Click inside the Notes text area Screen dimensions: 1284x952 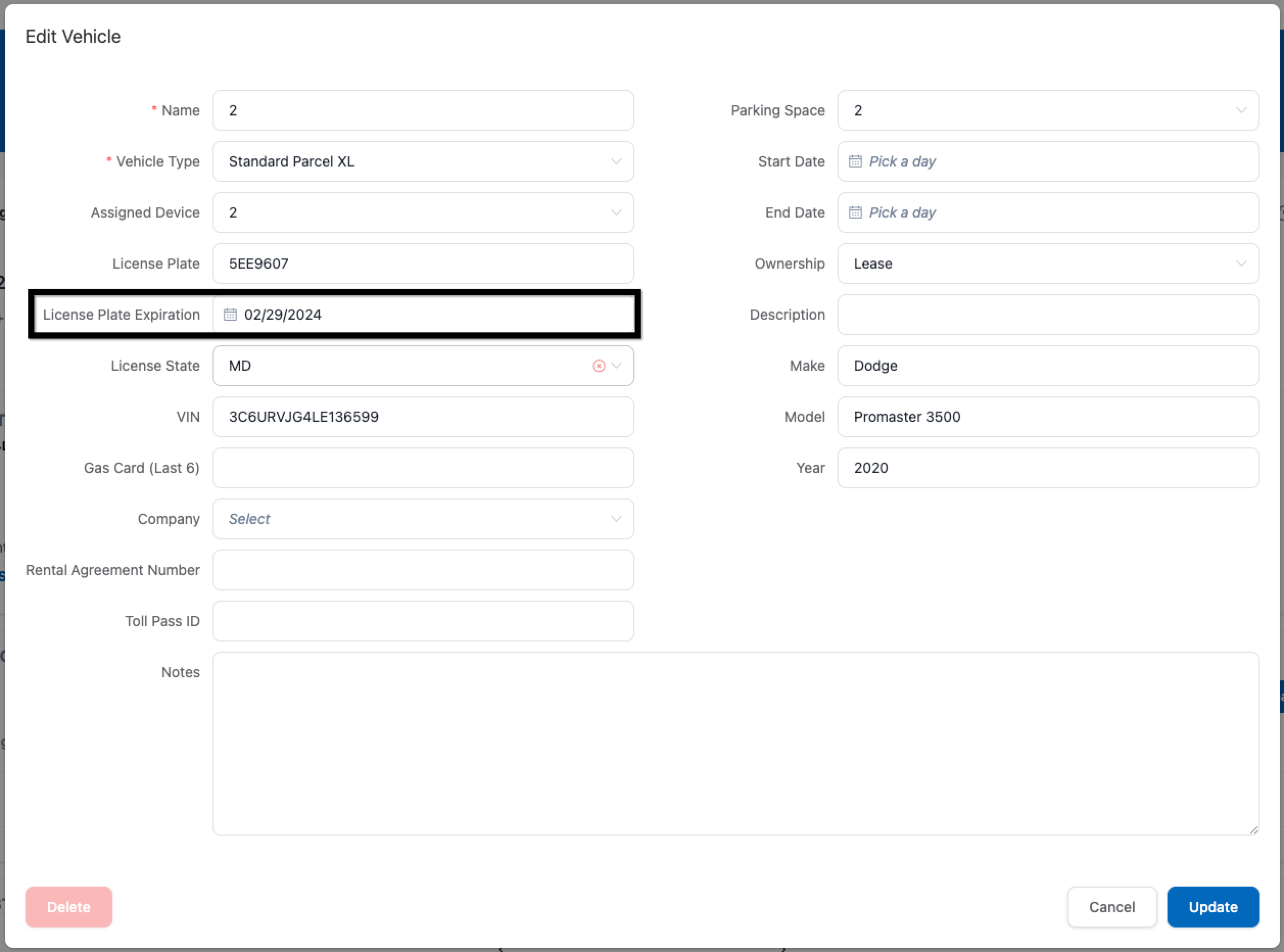pos(735,744)
